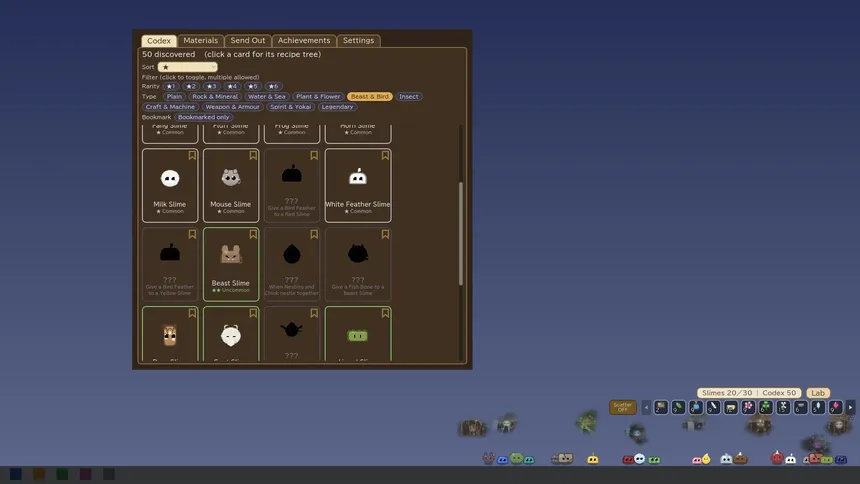
Task: Select the green leaf material slot
Action: pos(678,407)
